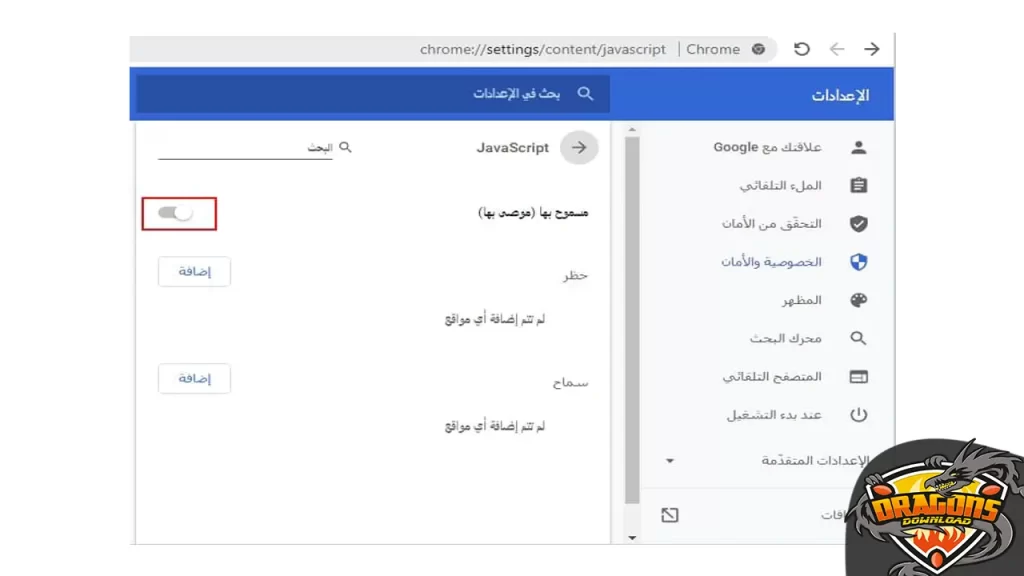The image size is (1024, 576).
Task: Click the search icon inside البحث field
Action: (x=345, y=146)
